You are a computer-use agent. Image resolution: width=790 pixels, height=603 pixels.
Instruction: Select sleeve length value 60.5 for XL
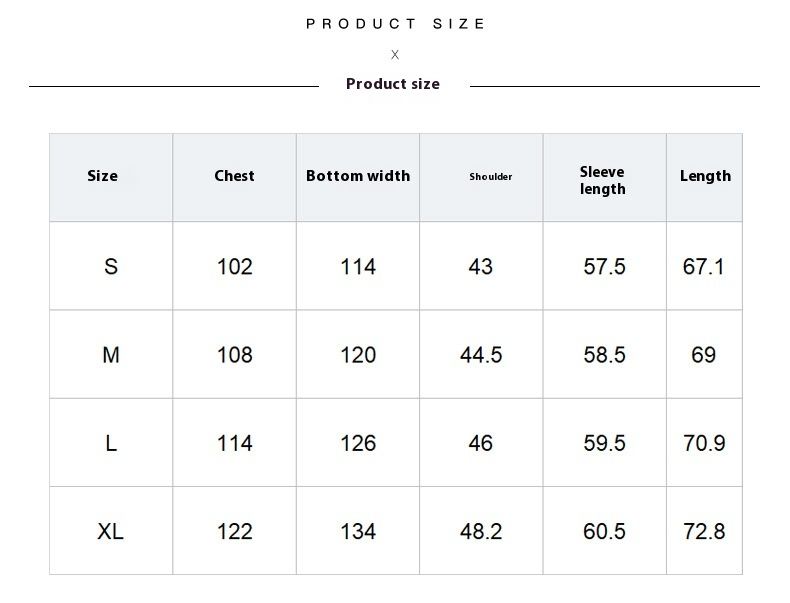pos(604,531)
